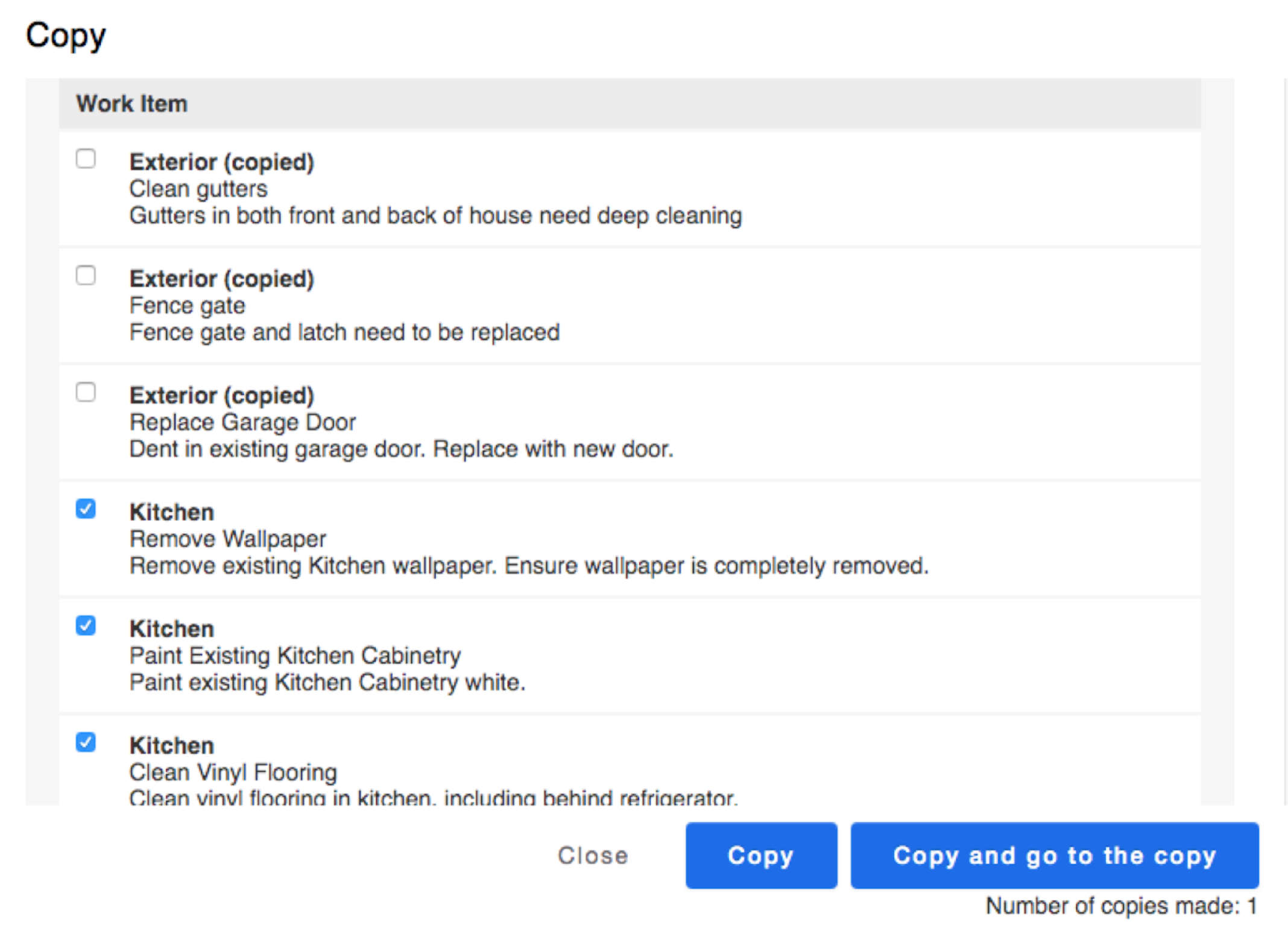Screen dimensions: 1288x925
Task: Click the 'Dent in existing garage door' description
Action: (x=401, y=449)
